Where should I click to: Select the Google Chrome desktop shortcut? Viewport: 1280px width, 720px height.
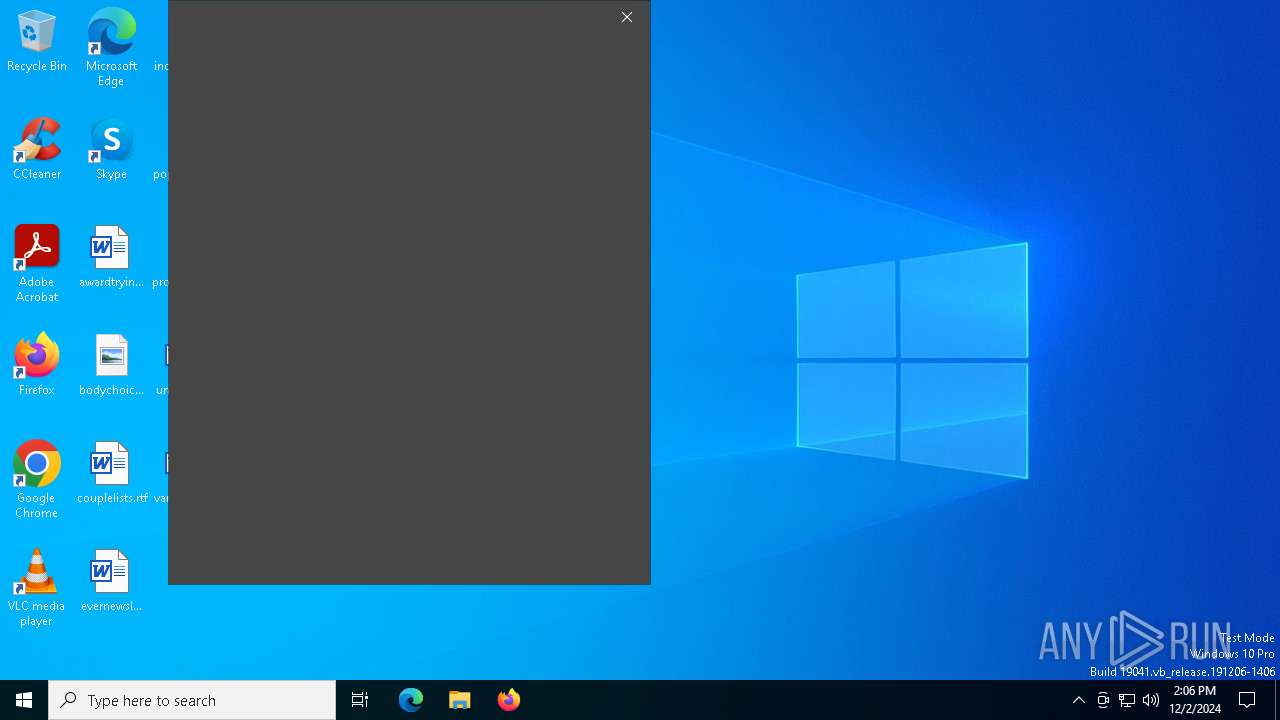click(x=37, y=480)
